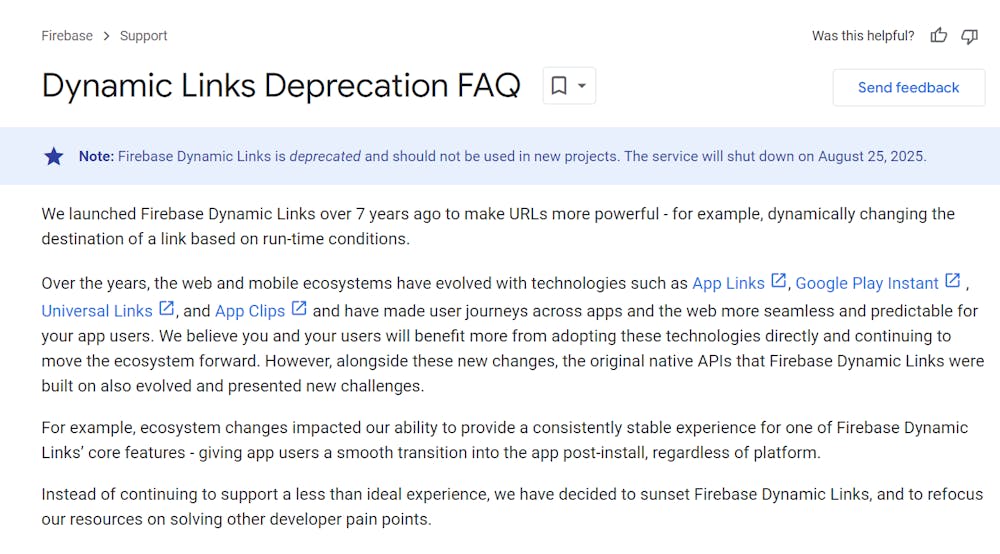Screen dimensions: 1000x554
Task: Expand the bookmark dropdown arrow
Action: (x=581, y=86)
